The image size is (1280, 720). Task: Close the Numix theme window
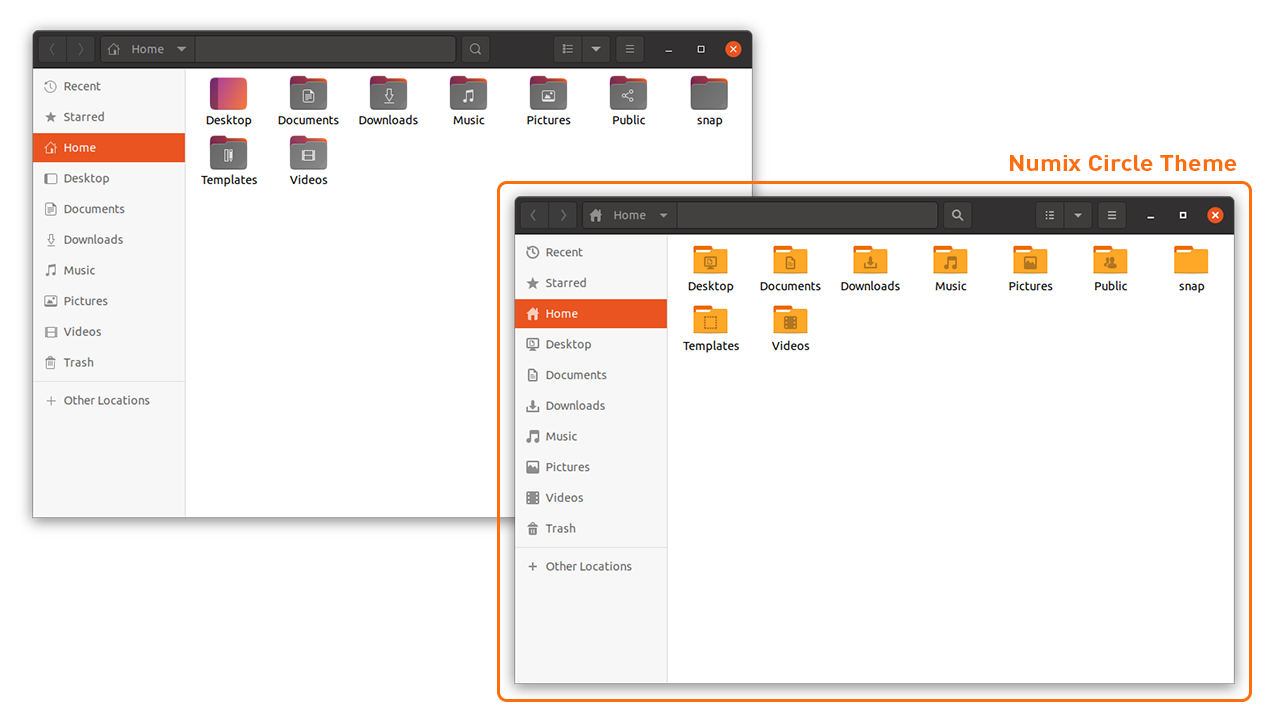(1215, 215)
